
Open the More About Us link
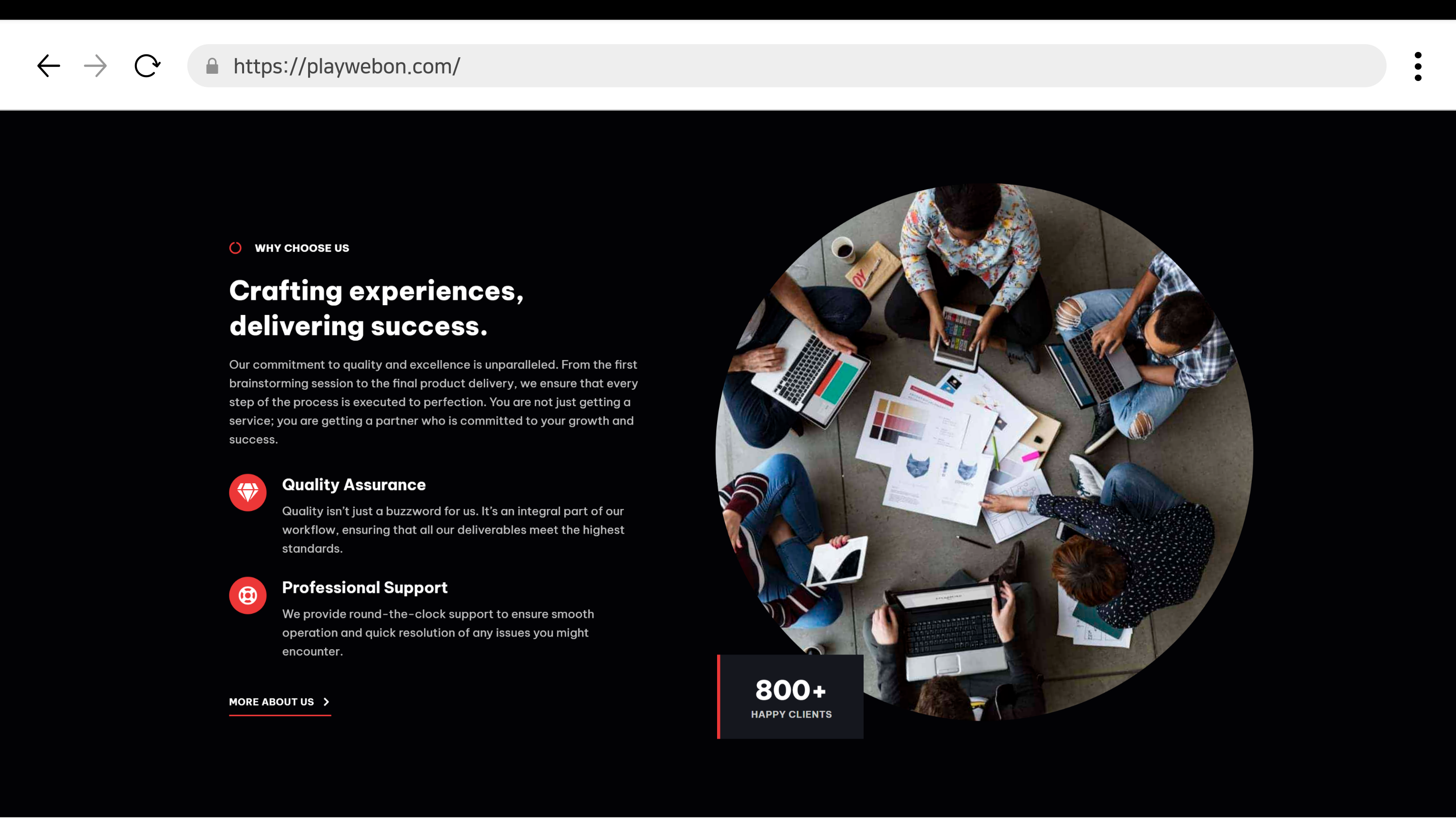pyautogui.click(x=271, y=702)
